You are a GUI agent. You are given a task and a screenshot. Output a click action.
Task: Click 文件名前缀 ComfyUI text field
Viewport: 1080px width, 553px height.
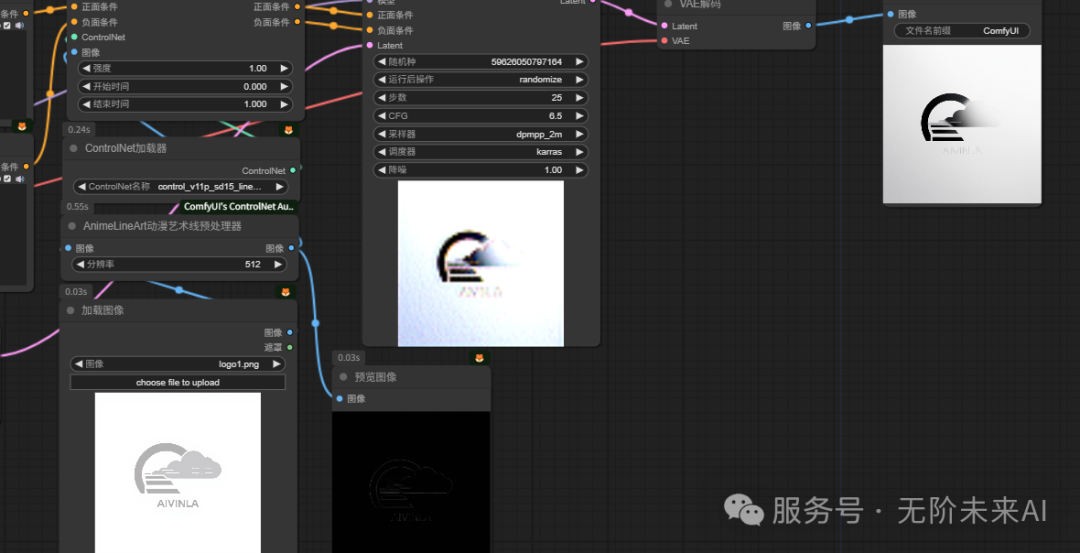[962, 31]
